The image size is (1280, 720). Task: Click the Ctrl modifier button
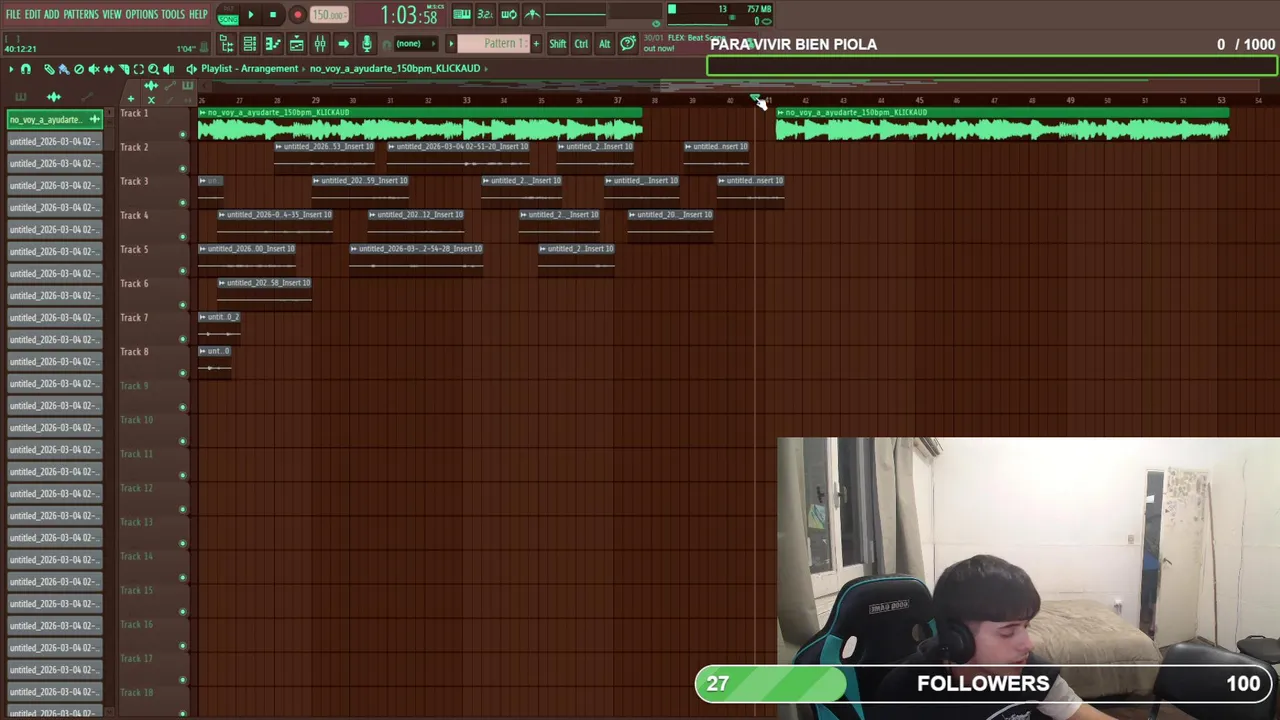tap(581, 44)
